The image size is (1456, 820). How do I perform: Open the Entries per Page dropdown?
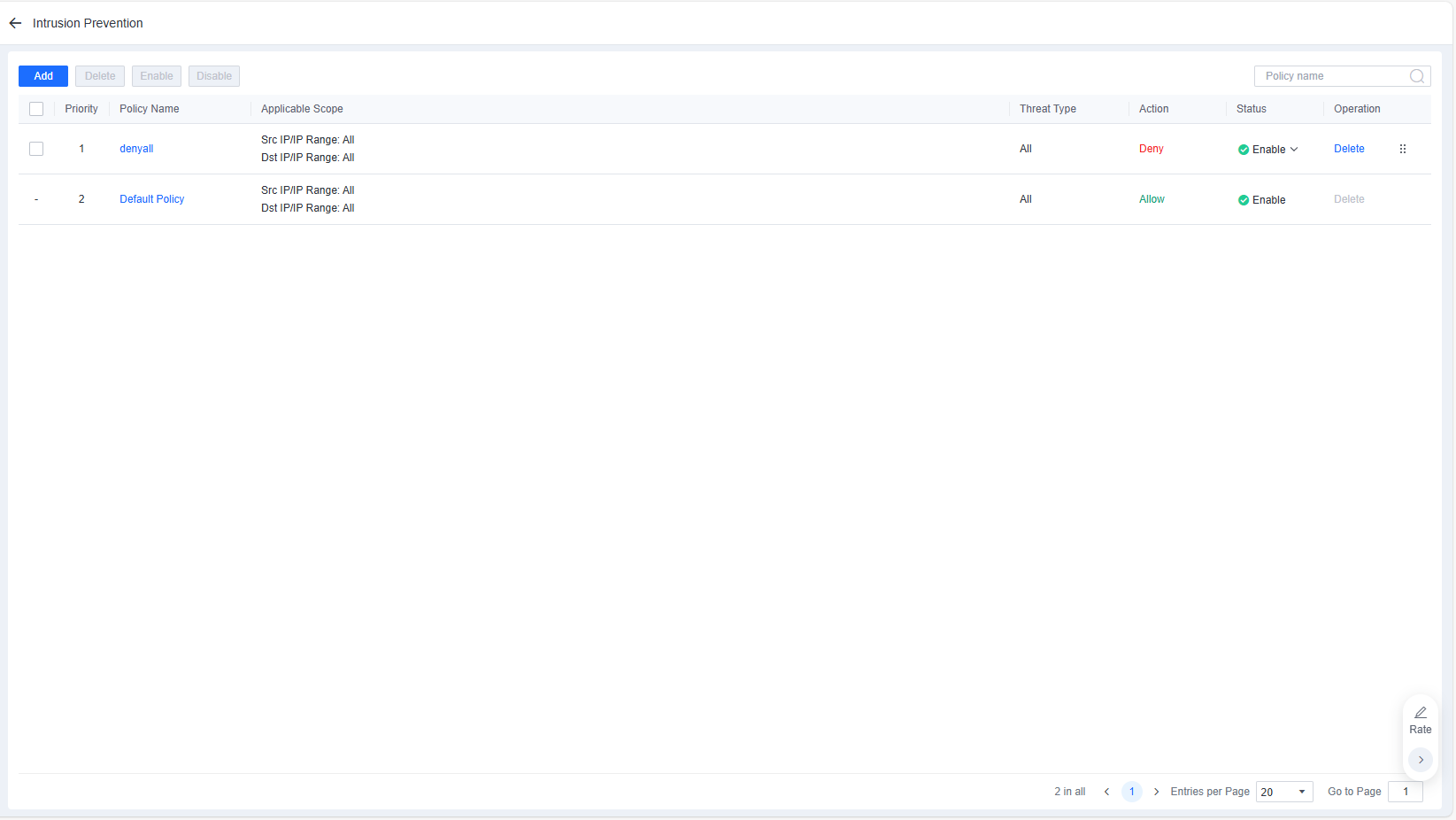(1284, 792)
